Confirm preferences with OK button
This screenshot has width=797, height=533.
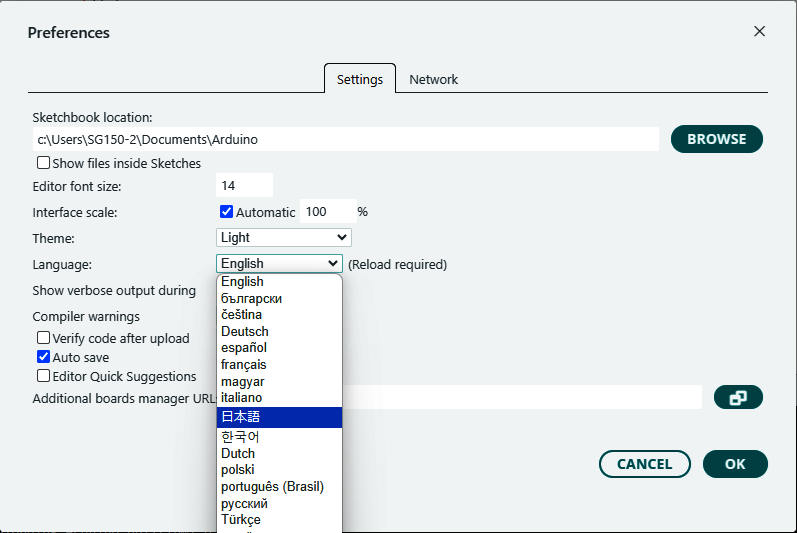(x=735, y=464)
